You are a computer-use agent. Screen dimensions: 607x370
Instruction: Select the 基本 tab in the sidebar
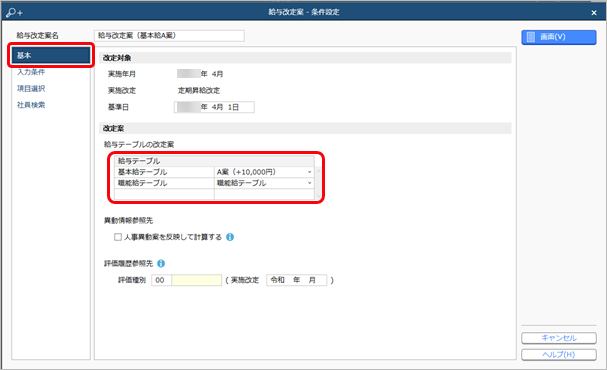coord(51,55)
